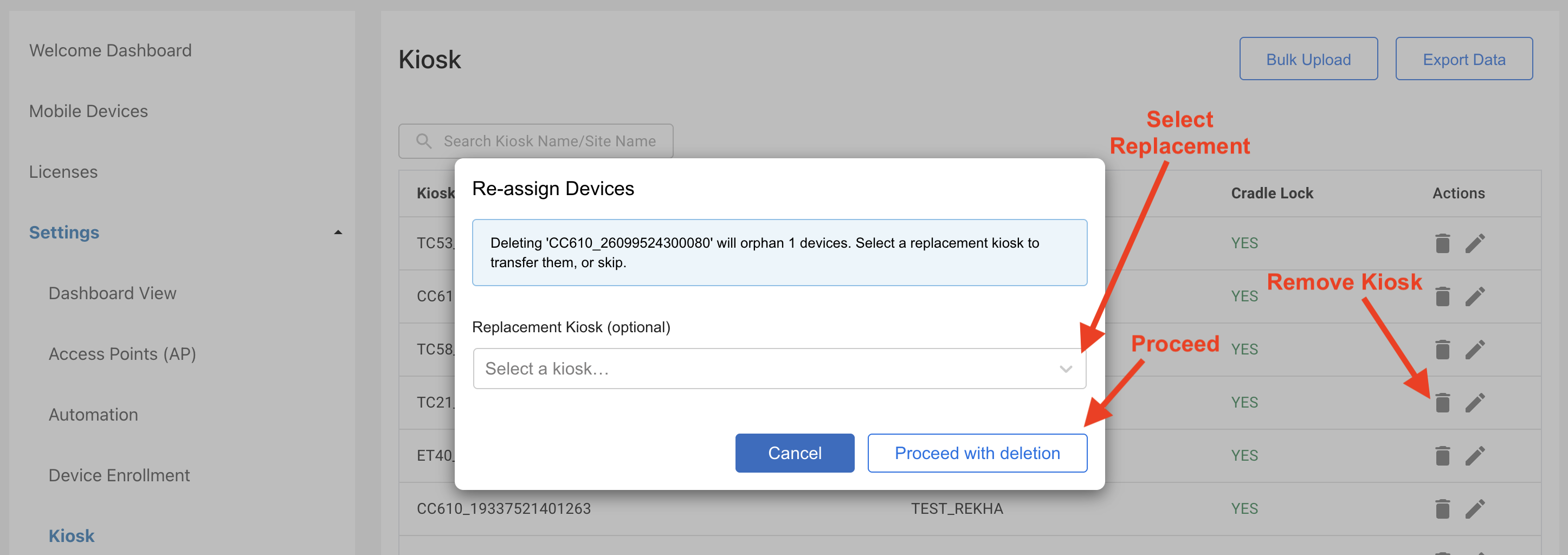Focus the Search Kiosk Name/Site Name field
Viewport: 1568px width, 555px height.
[535, 141]
